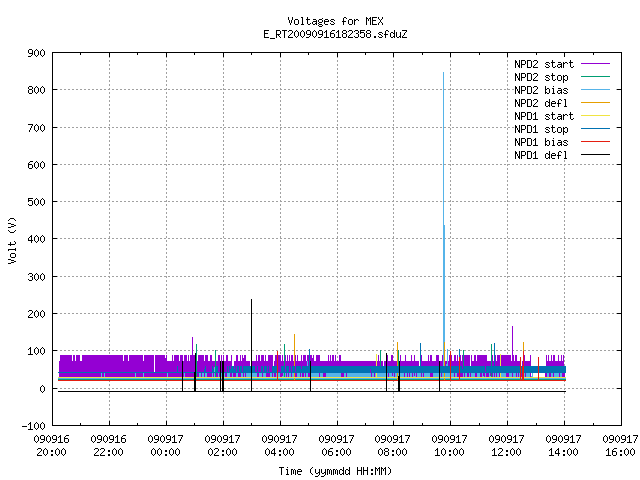Image resolution: width=640 pixels, height=480 pixels.
Task: Click the '090917 06:00' time tick label
Action: [x=336, y=446]
